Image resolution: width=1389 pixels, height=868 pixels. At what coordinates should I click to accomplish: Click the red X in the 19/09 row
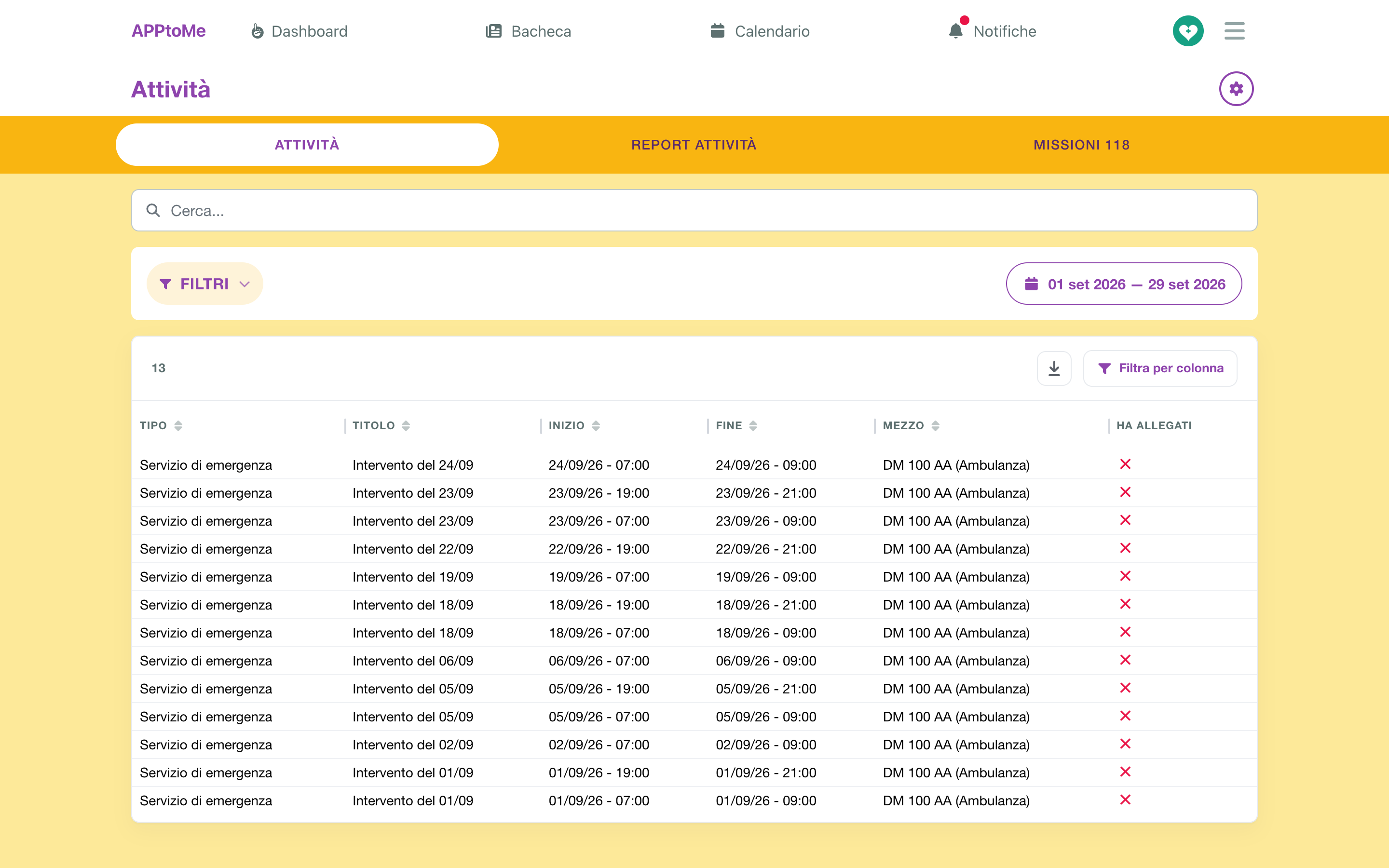click(1125, 576)
